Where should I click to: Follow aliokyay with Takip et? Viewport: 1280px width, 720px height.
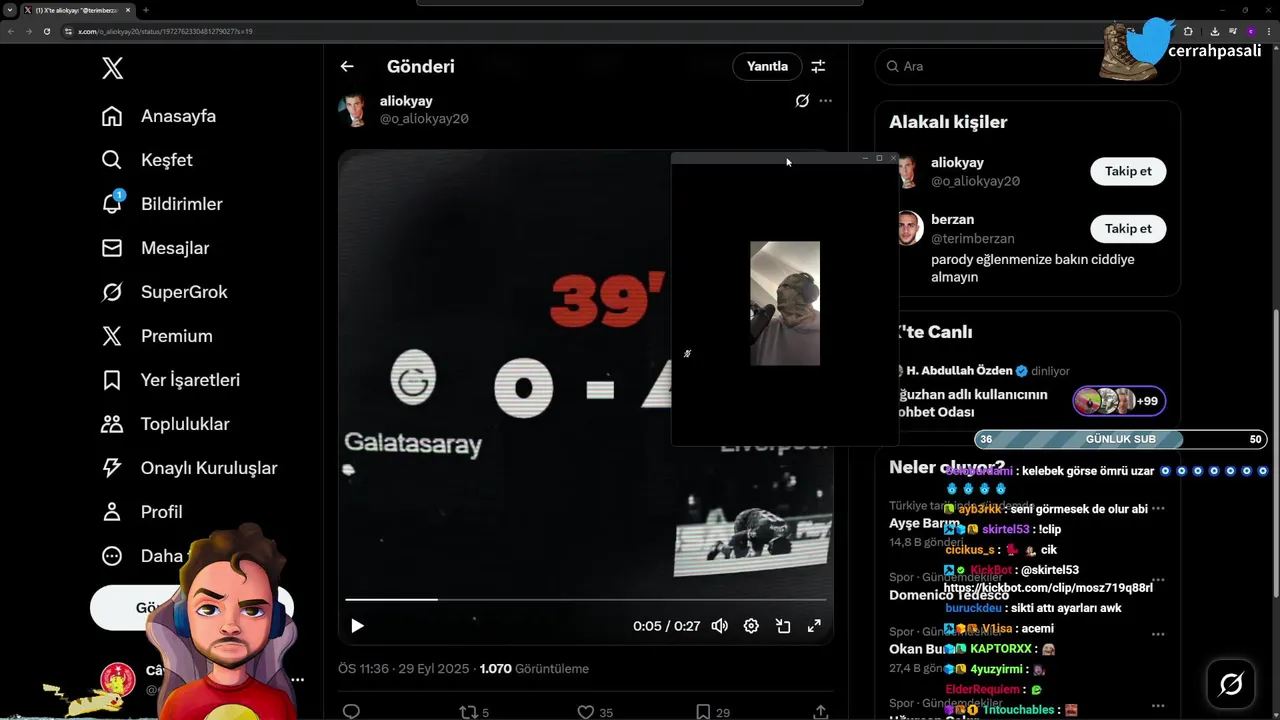[1128, 171]
